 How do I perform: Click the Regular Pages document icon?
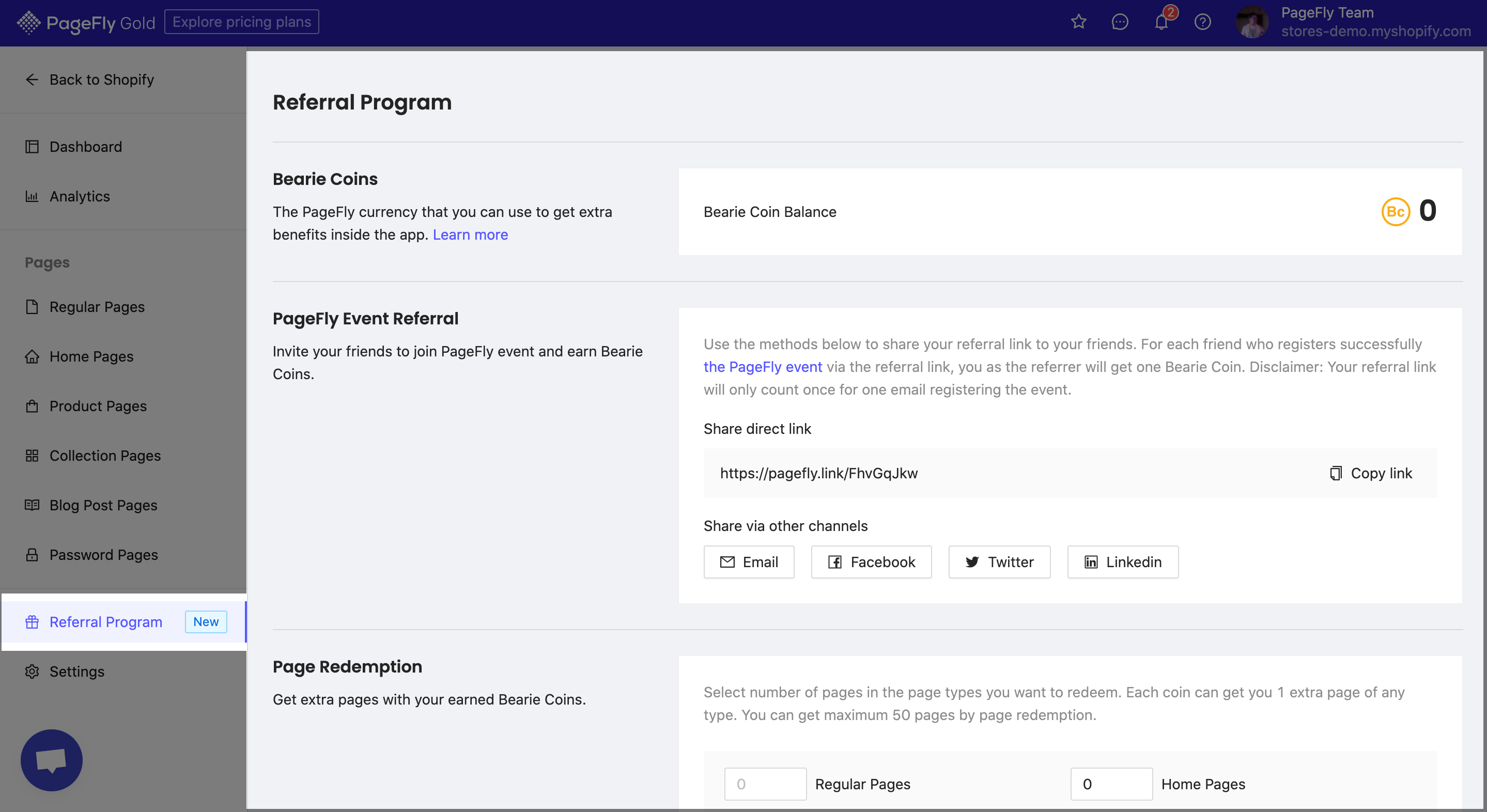tap(32, 307)
